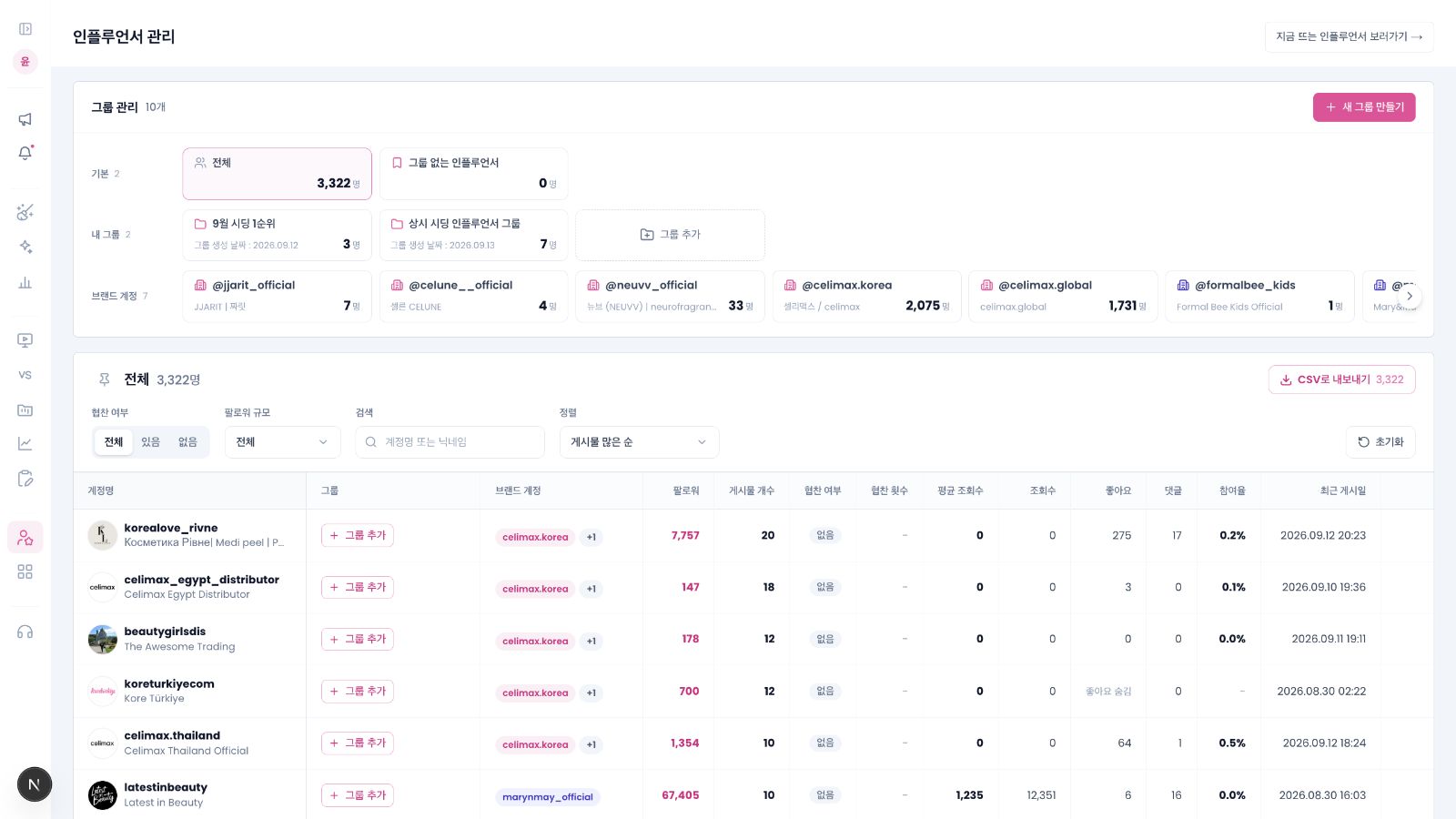Open the headset support icon
The width and height of the screenshot is (1456, 819).
(x=25, y=632)
